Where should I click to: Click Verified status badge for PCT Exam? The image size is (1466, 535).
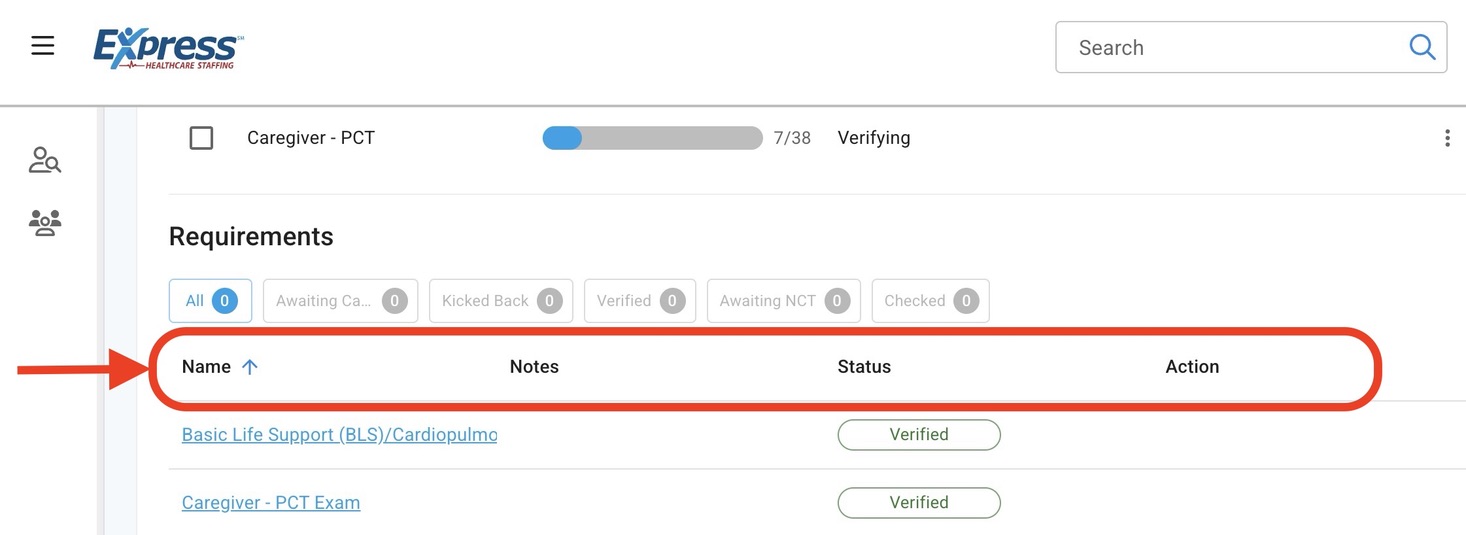tap(918, 503)
